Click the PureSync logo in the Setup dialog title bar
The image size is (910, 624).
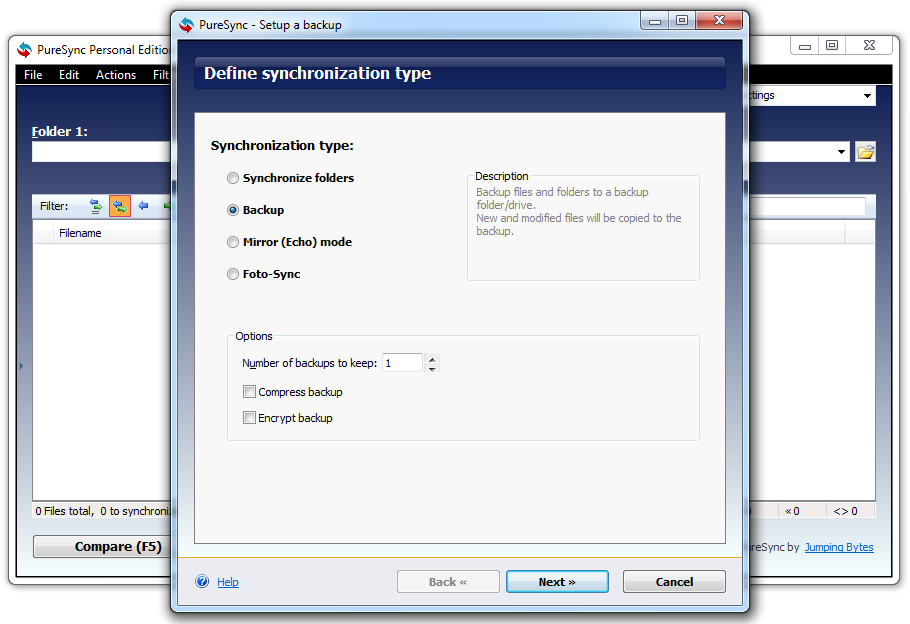pyautogui.click(x=186, y=25)
